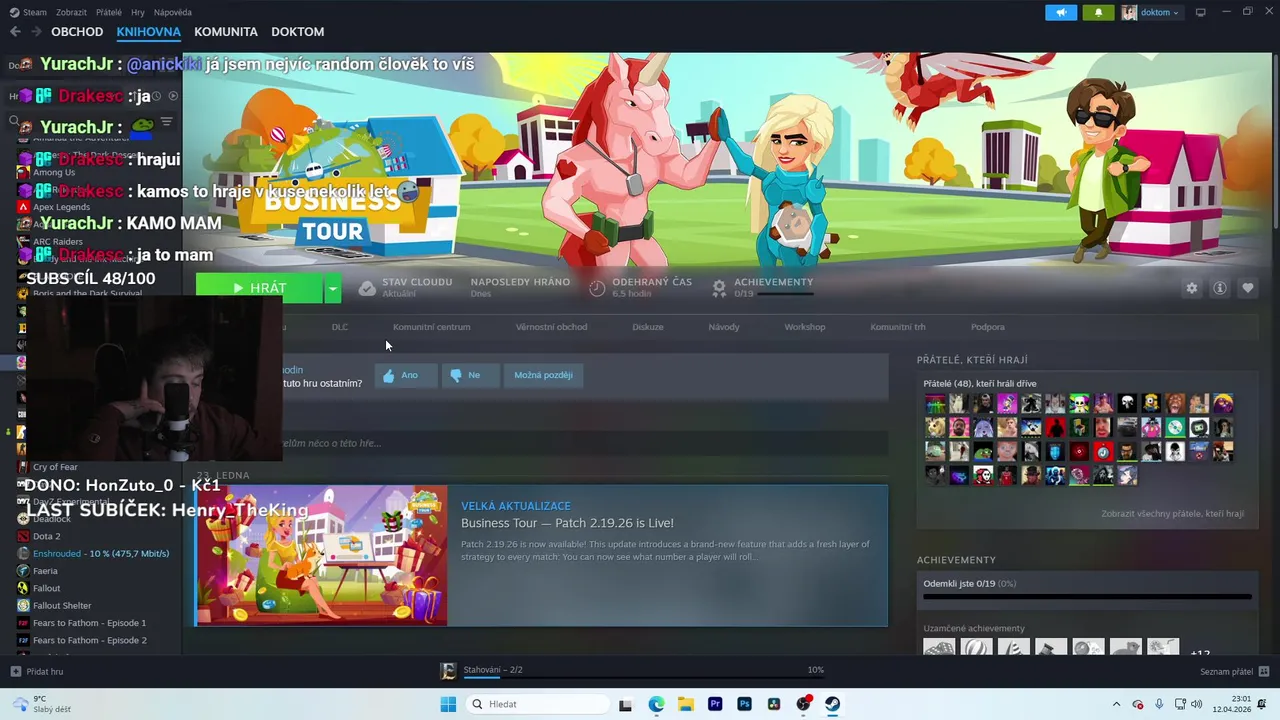Image resolution: width=1280 pixels, height=720 pixels.
Task: Open the Podpora tab
Action: pyautogui.click(x=988, y=327)
